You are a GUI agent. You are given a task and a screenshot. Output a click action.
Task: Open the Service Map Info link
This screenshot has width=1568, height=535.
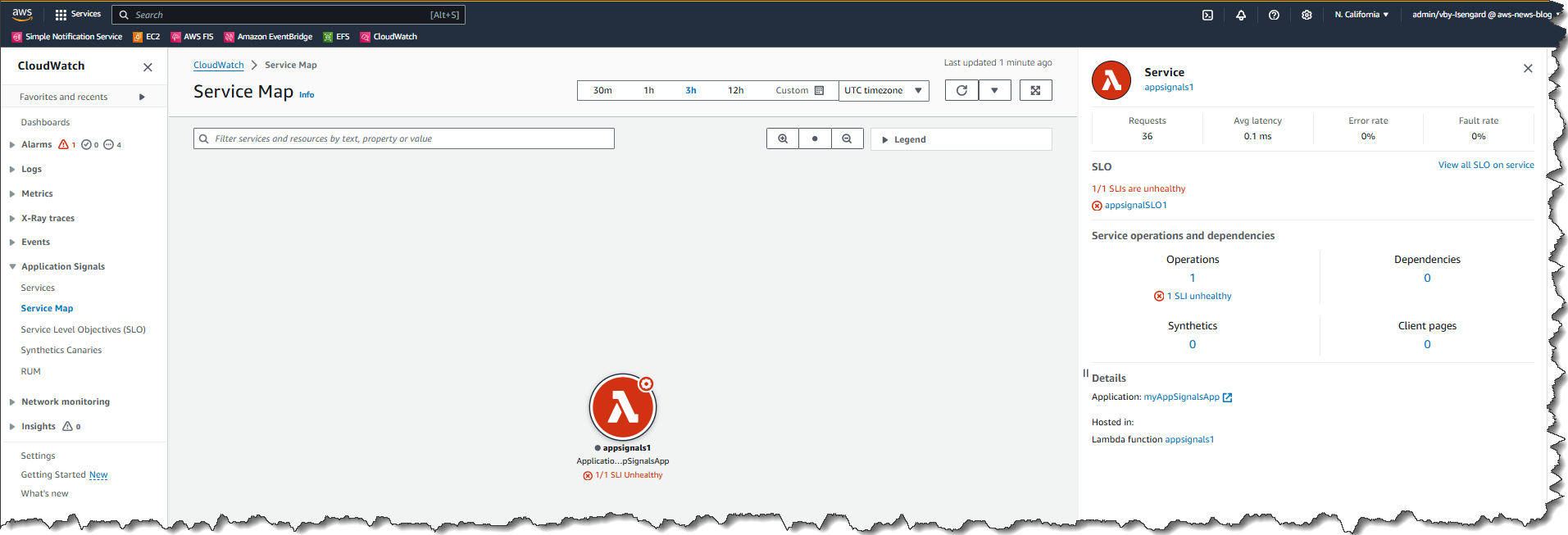(307, 95)
